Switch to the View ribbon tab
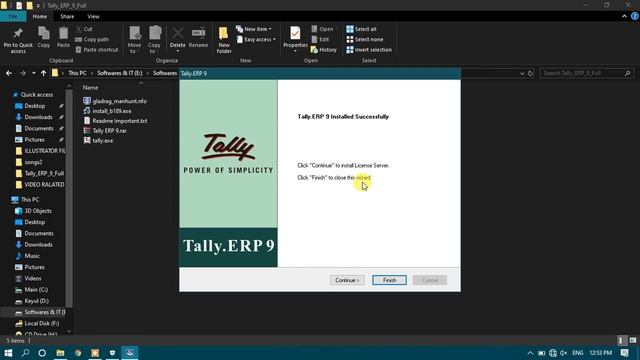Image resolution: width=640 pixels, height=360 pixels. pyautogui.click(x=93, y=16)
